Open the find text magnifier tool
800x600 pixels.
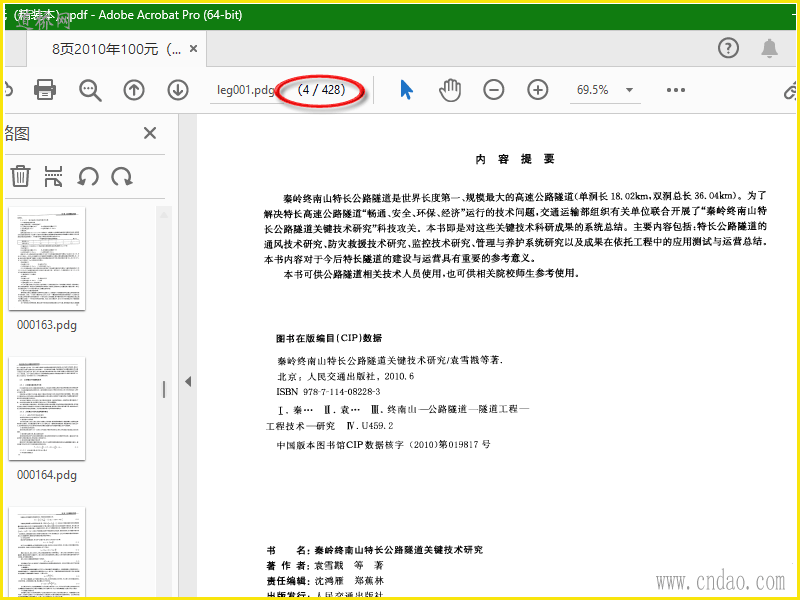tap(90, 90)
